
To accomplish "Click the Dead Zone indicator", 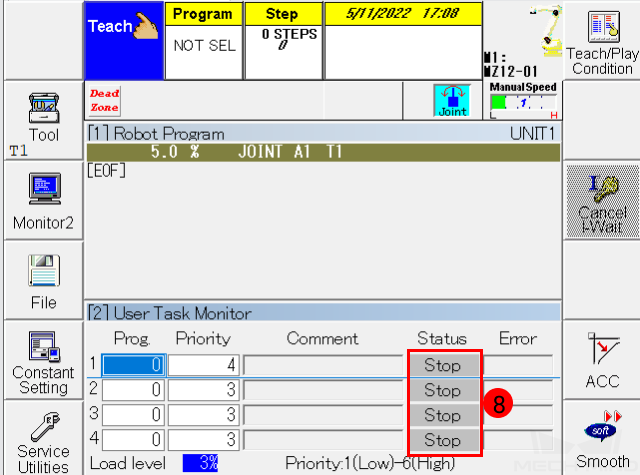I will 104,100.
